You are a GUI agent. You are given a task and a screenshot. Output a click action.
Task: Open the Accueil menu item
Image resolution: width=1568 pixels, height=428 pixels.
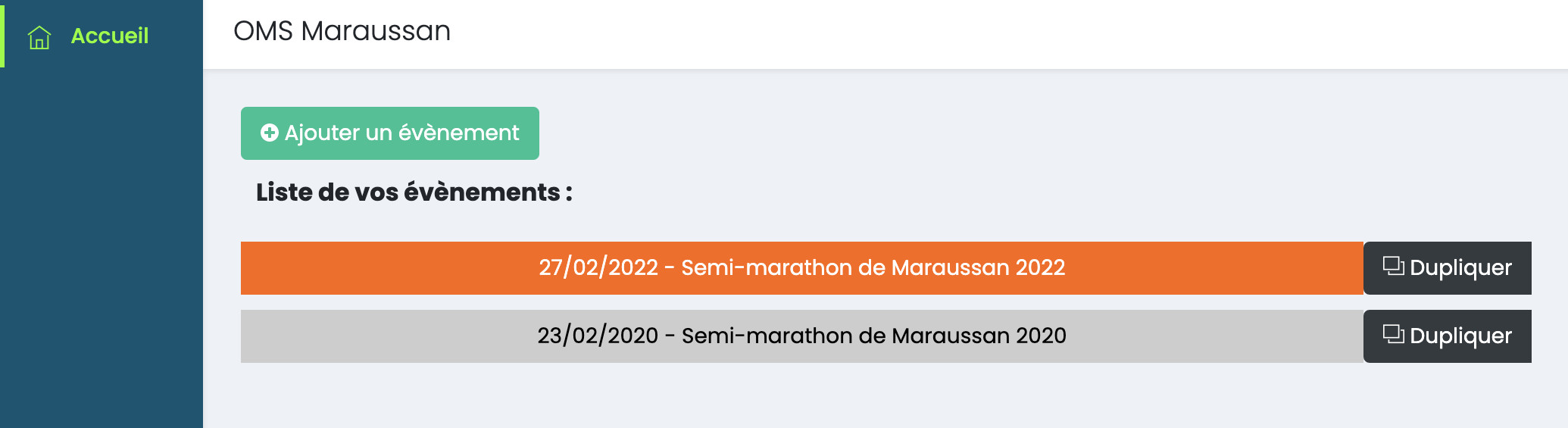tap(109, 36)
